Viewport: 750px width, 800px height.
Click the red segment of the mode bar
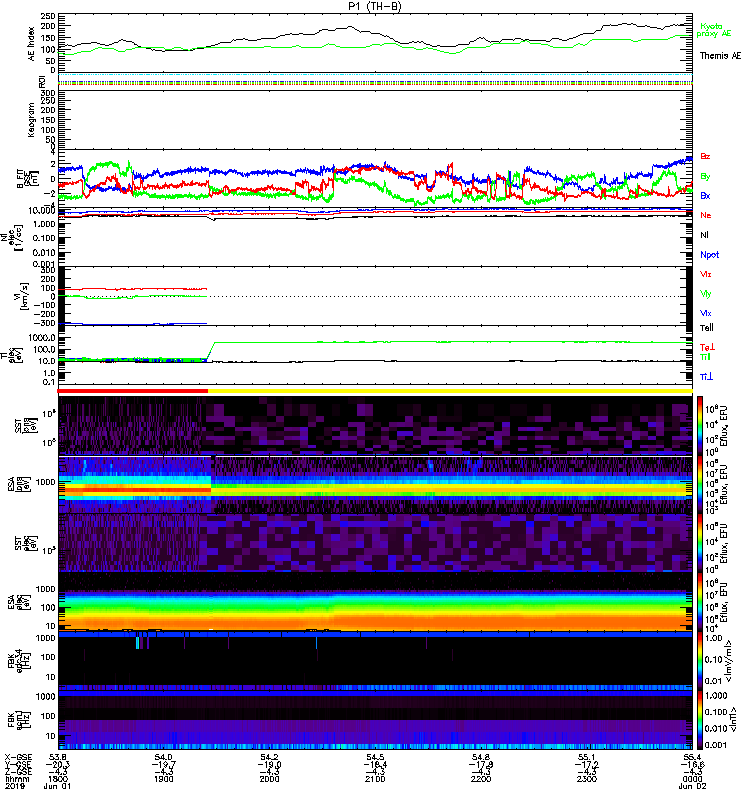click(133, 391)
